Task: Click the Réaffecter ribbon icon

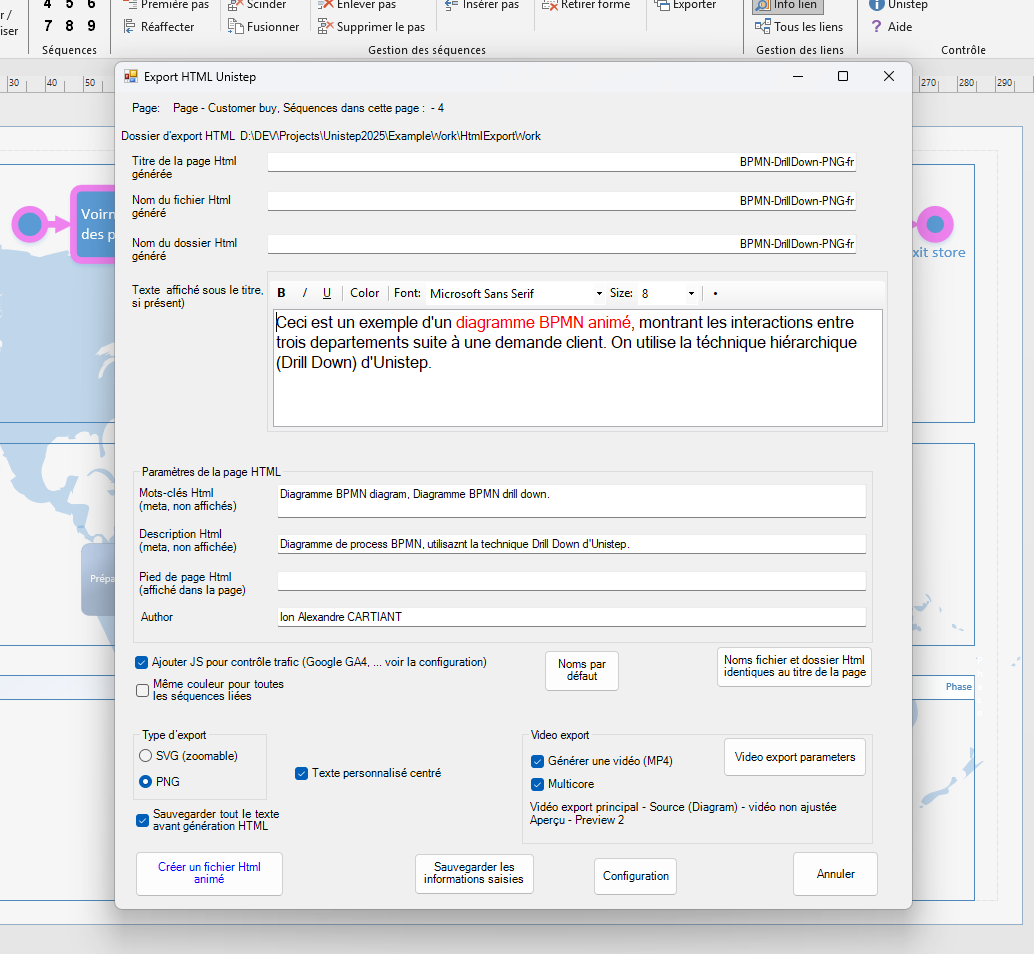Action: (132, 27)
